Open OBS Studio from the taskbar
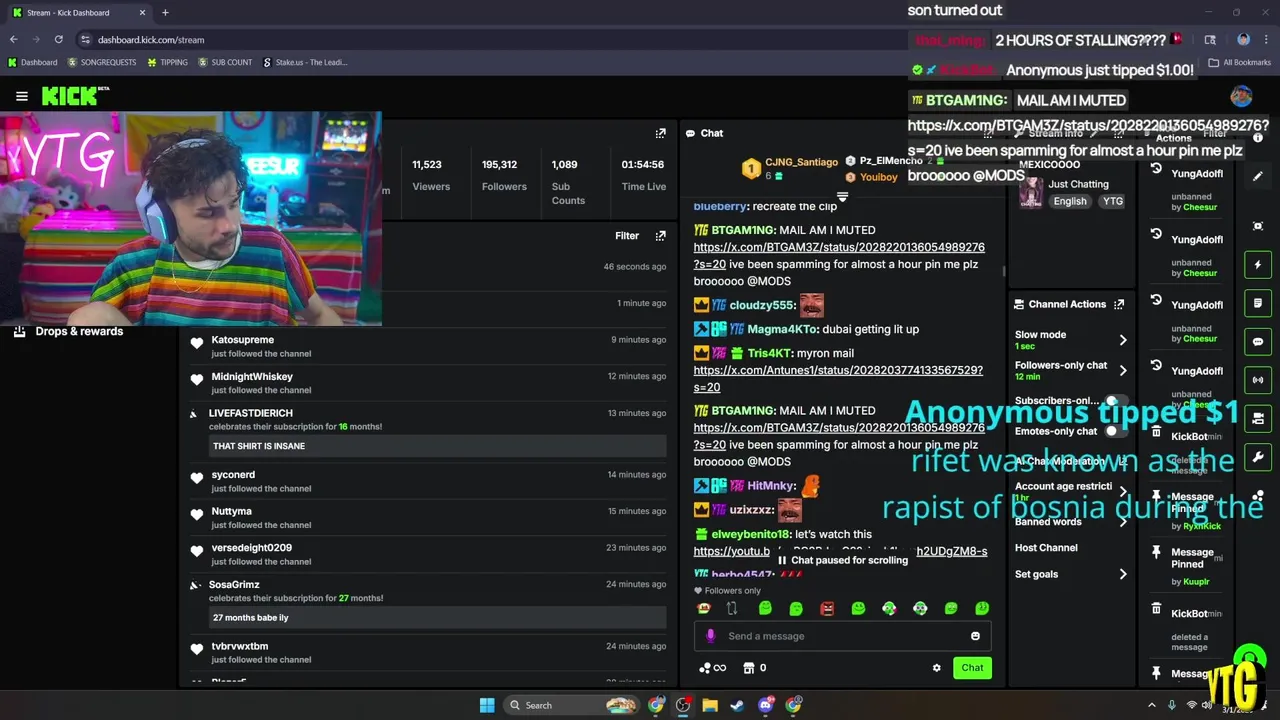 [x=683, y=705]
